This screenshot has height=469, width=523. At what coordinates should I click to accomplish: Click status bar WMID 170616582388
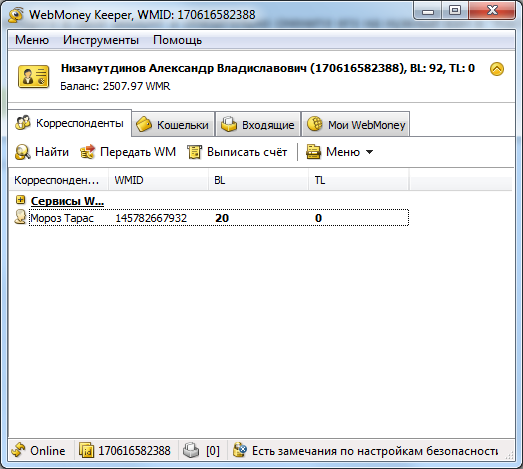pos(134,451)
